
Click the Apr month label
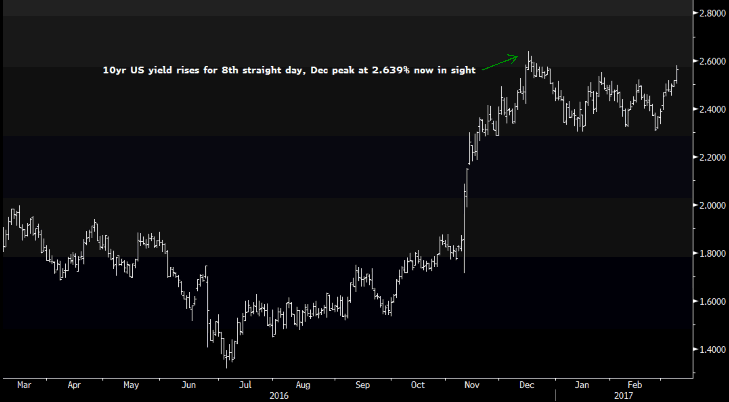[74, 385]
